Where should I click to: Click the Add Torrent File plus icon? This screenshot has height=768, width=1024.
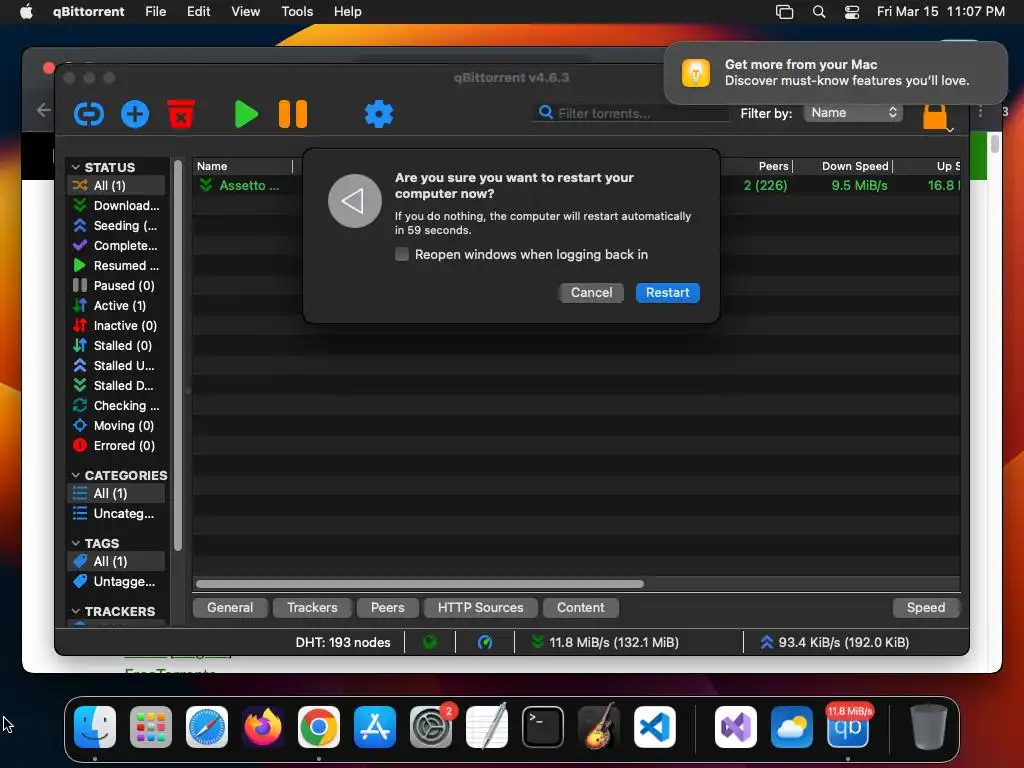coord(135,114)
